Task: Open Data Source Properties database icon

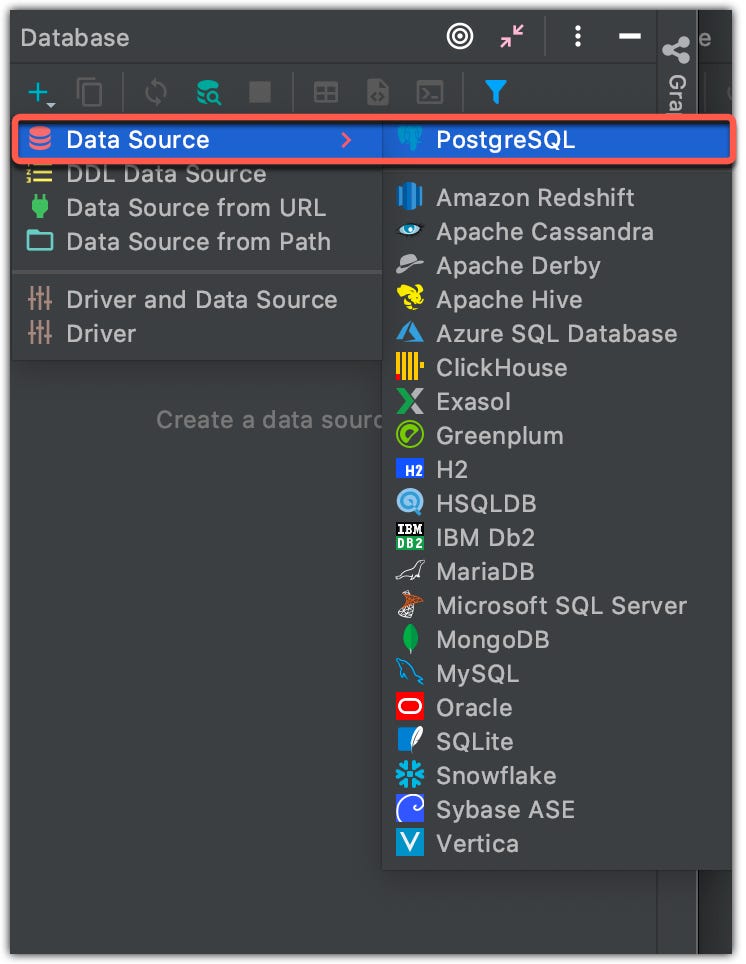Action: pos(208,93)
